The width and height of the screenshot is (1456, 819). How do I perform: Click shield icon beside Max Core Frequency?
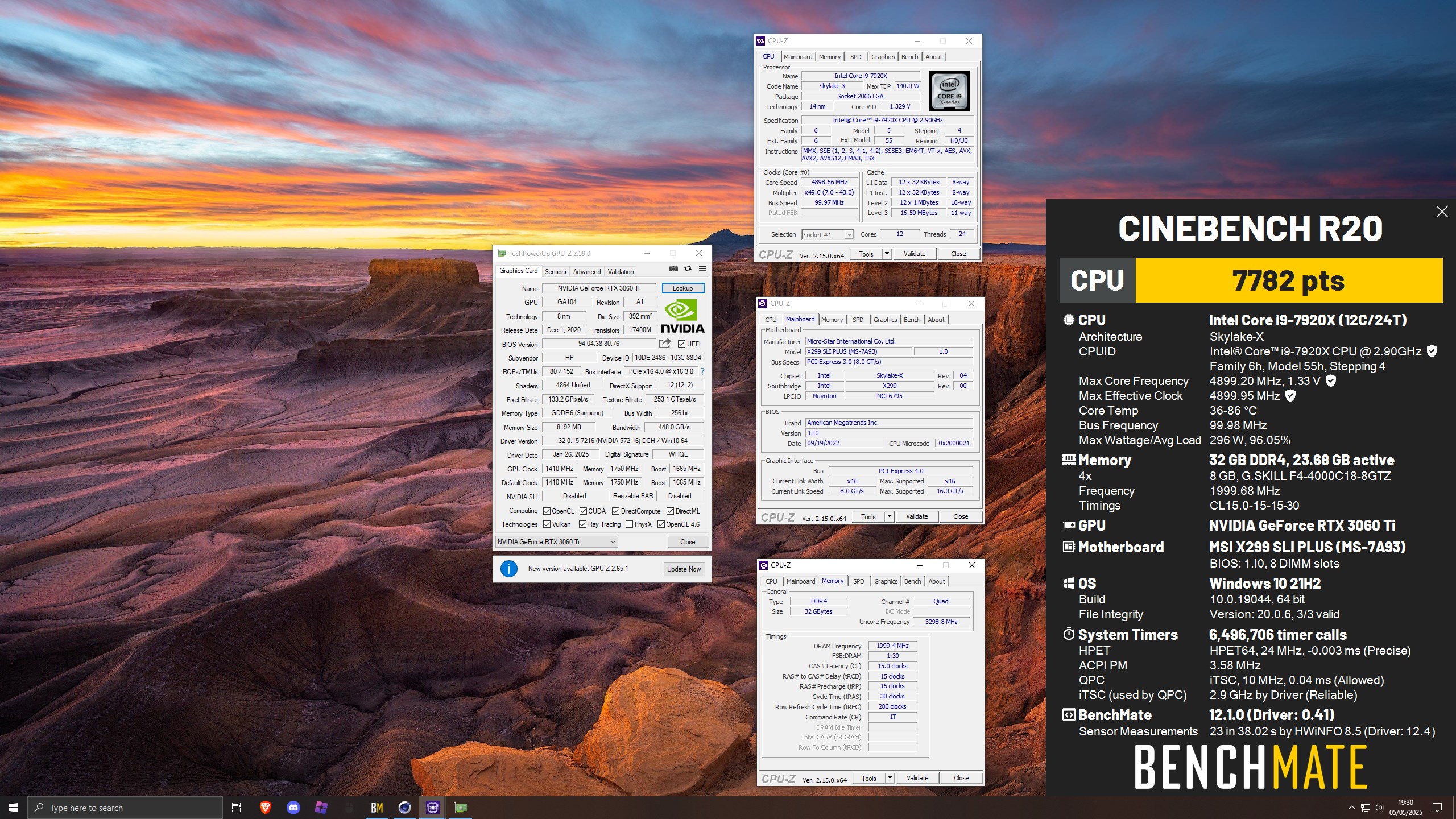pyautogui.click(x=1331, y=380)
